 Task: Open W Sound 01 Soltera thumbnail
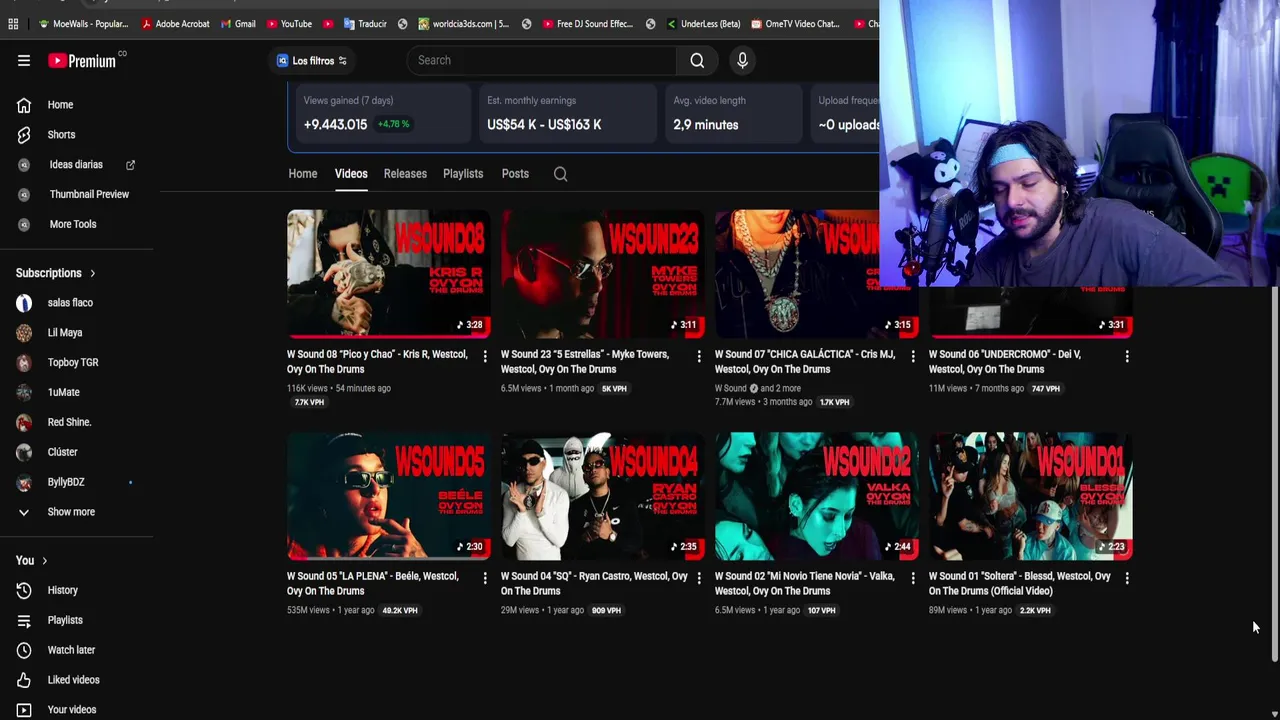(1031, 496)
